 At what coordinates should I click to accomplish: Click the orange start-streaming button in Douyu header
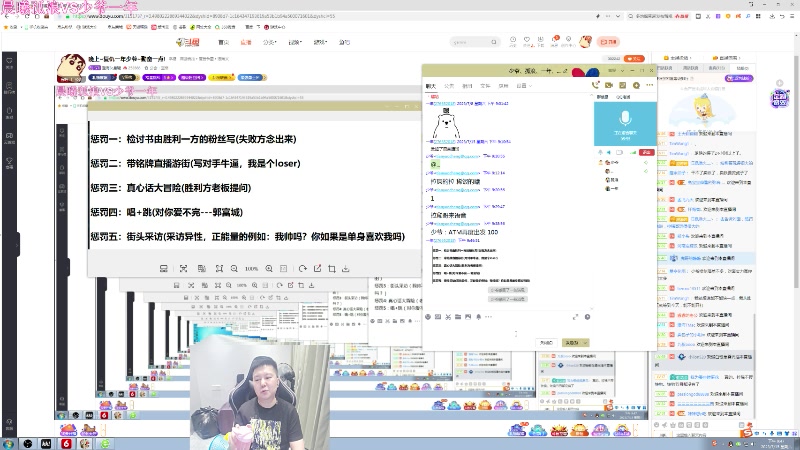point(609,42)
